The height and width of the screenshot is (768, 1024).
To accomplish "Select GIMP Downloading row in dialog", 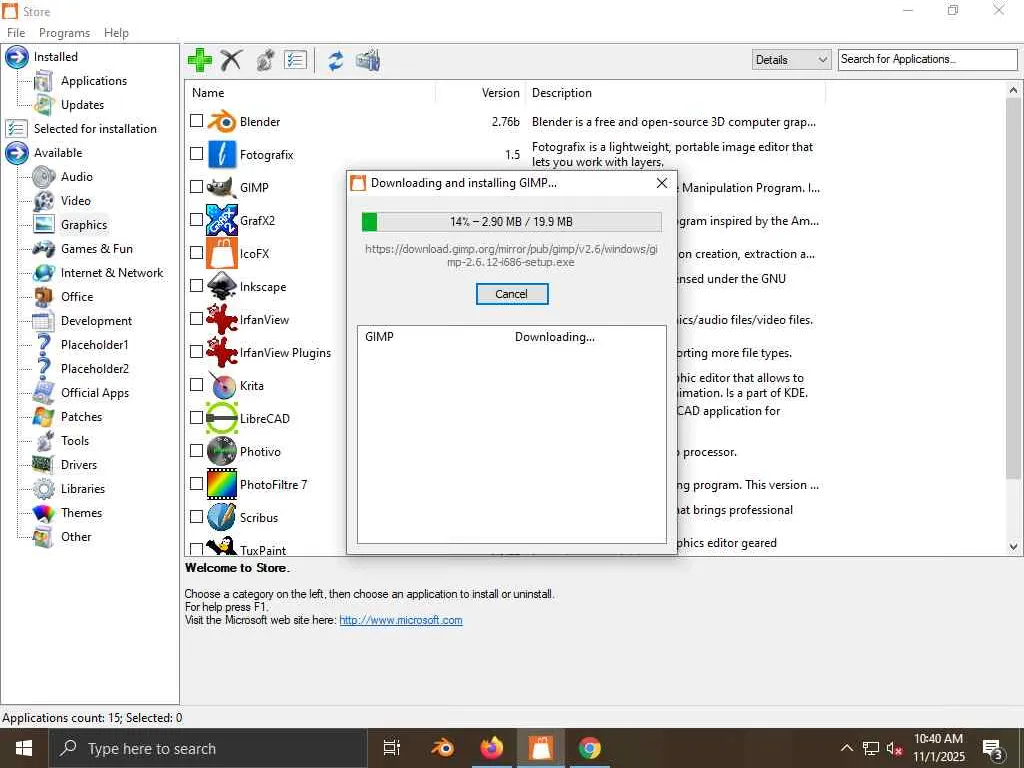I will 511,337.
